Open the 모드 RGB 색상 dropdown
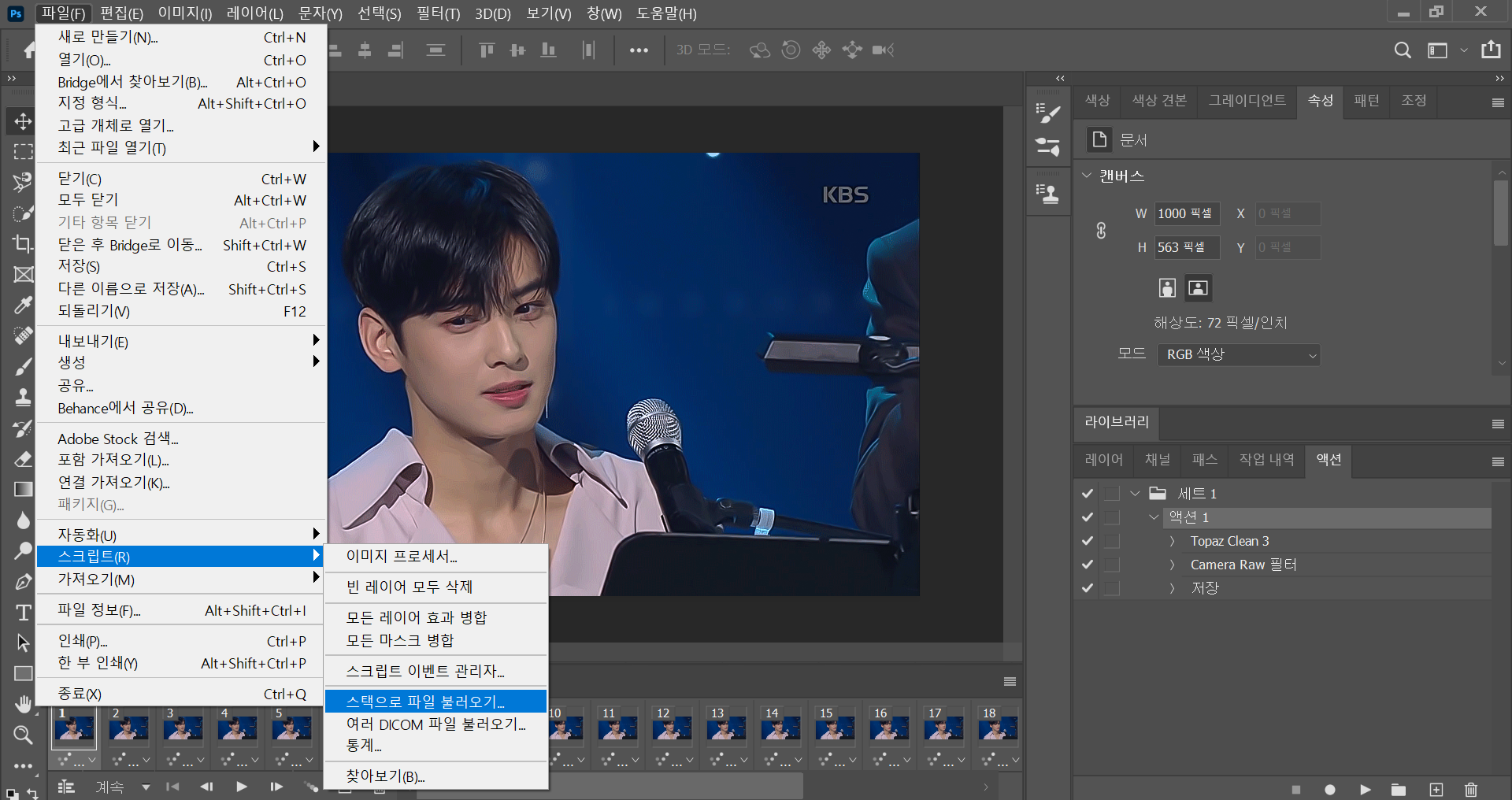Screen dimensions: 1512x800 click(x=1238, y=354)
